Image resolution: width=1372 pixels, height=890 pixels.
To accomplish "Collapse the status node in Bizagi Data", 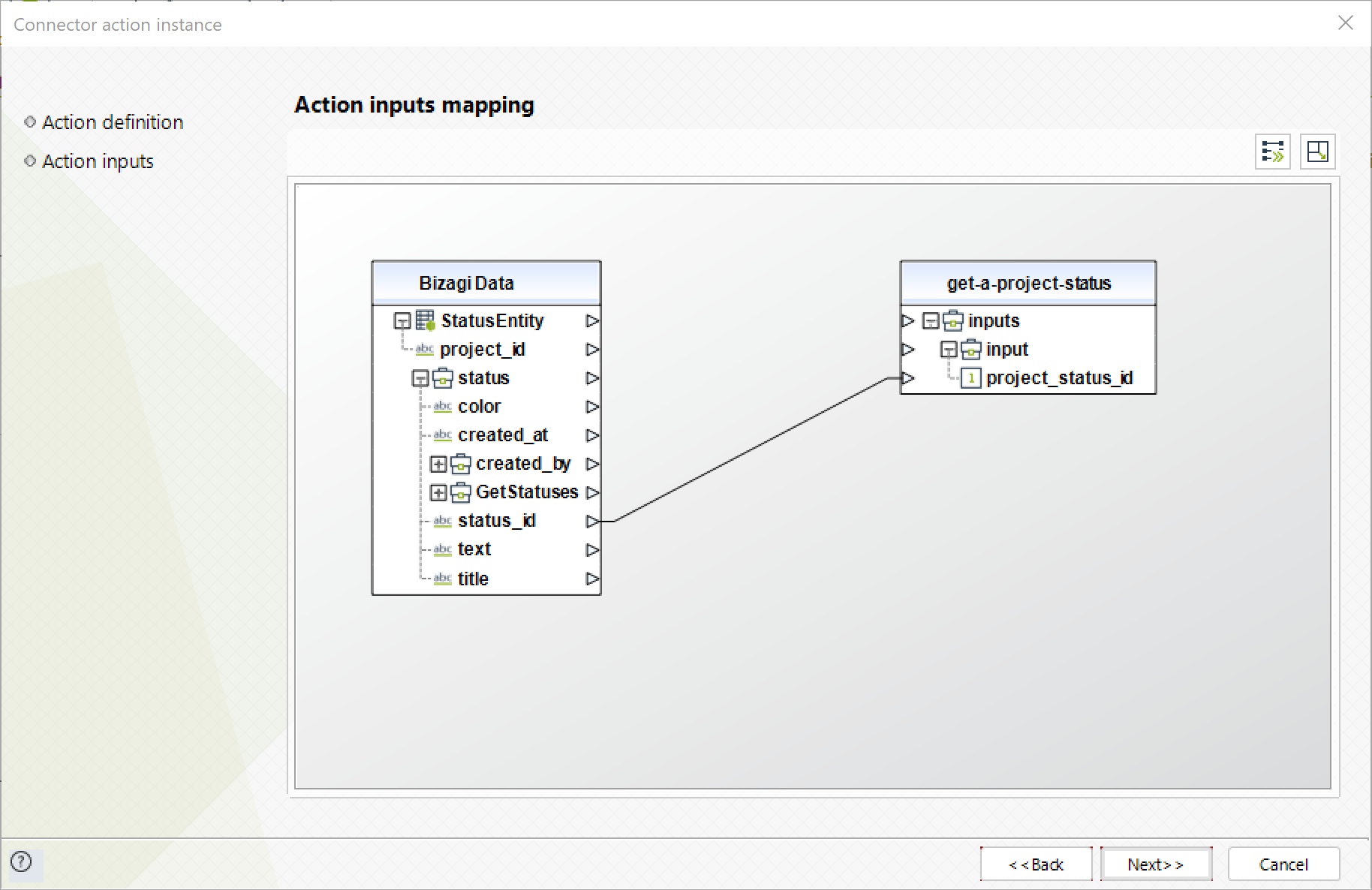I will coord(420,378).
